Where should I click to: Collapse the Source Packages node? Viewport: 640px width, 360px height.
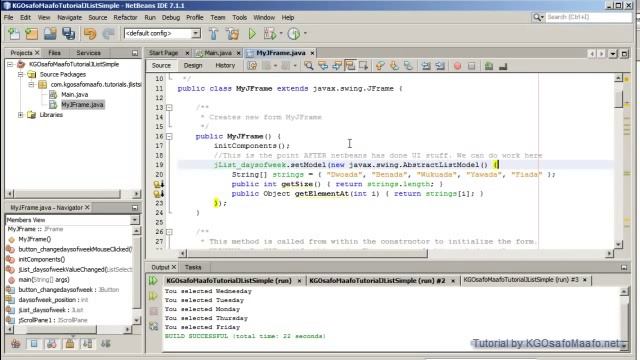pyautogui.click(x=20, y=75)
